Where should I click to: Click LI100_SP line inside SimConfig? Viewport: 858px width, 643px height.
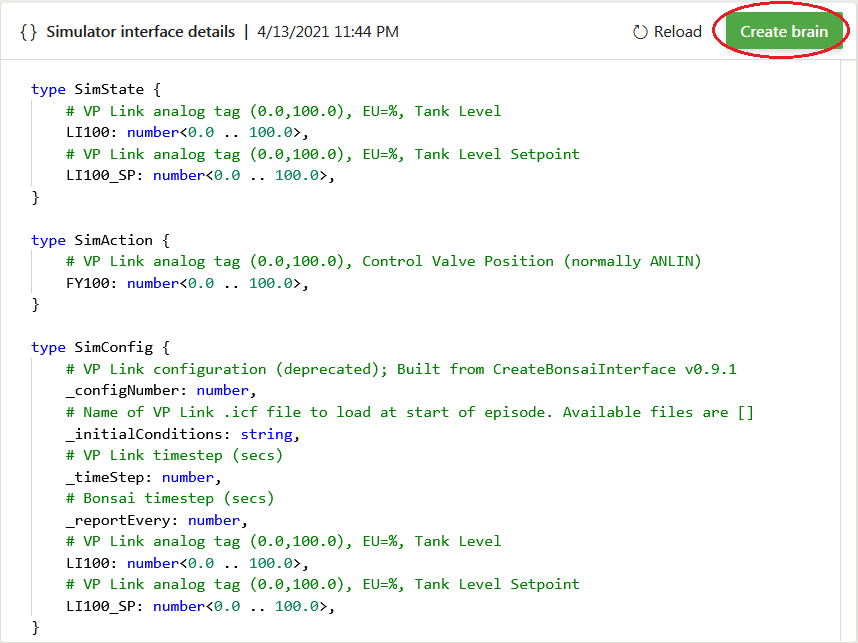point(200,606)
